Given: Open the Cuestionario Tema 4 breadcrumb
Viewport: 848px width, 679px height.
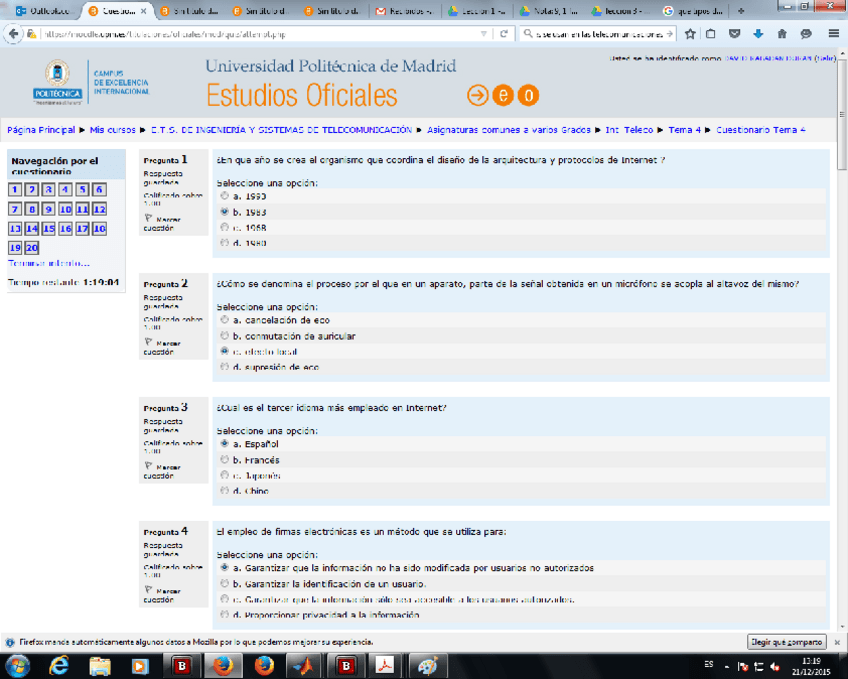Looking at the screenshot, I should pyautogui.click(x=760, y=130).
